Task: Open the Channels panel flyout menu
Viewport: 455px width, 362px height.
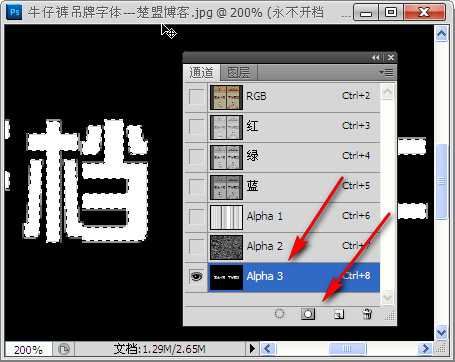Action: (x=387, y=72)
